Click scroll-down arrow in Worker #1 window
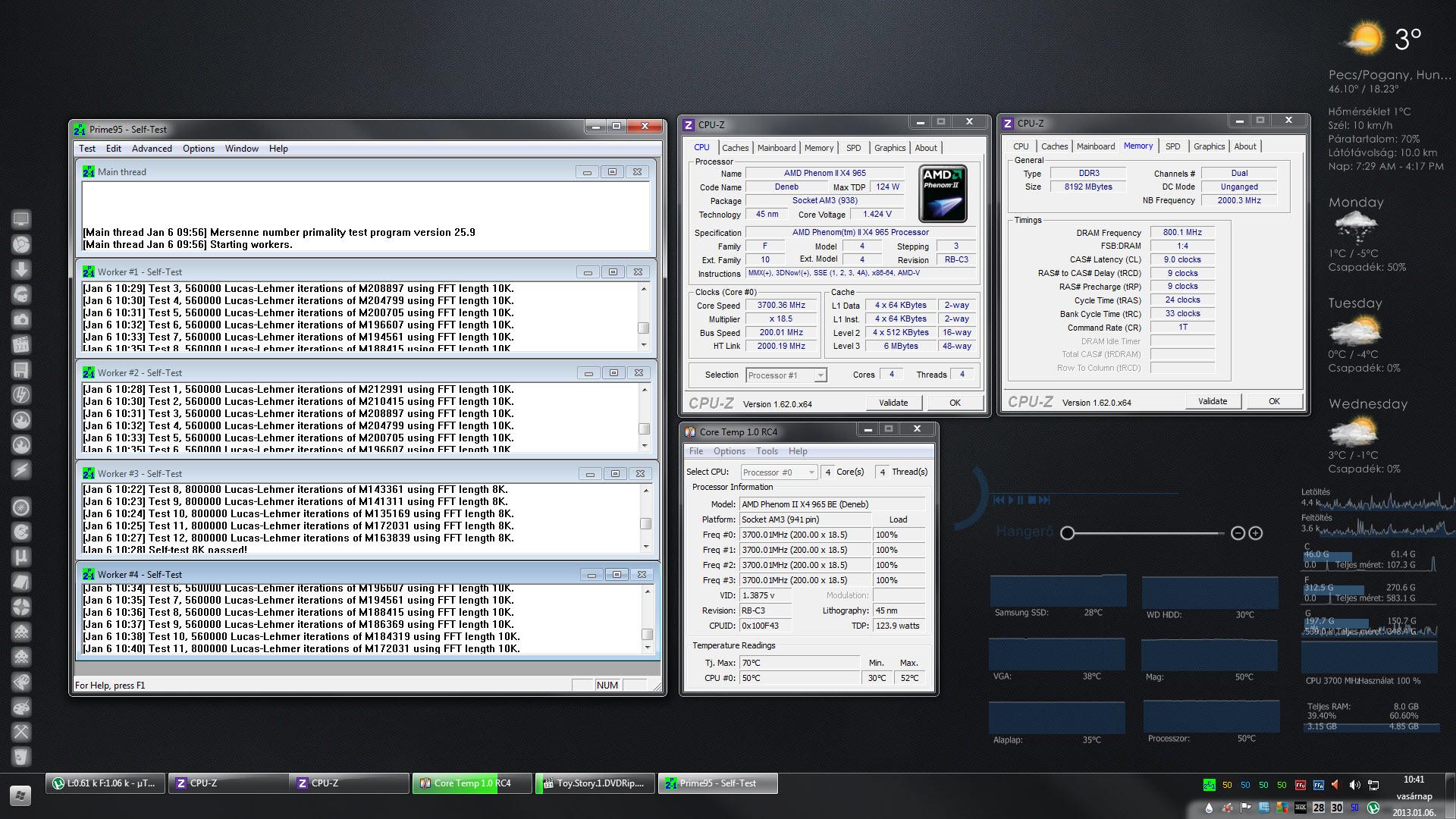The image size is (1456, 819). [x=644, y=345]
